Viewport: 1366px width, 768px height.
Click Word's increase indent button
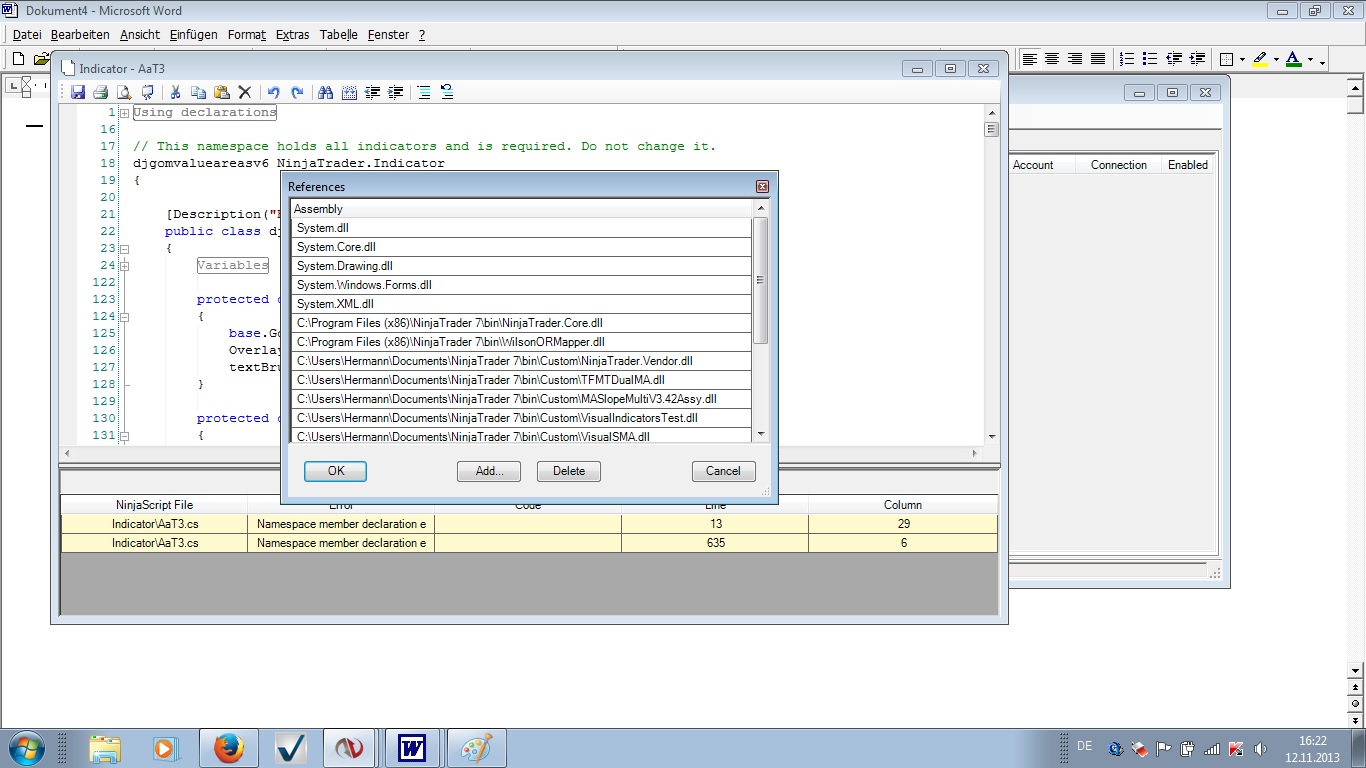(x=1197, y=59)
